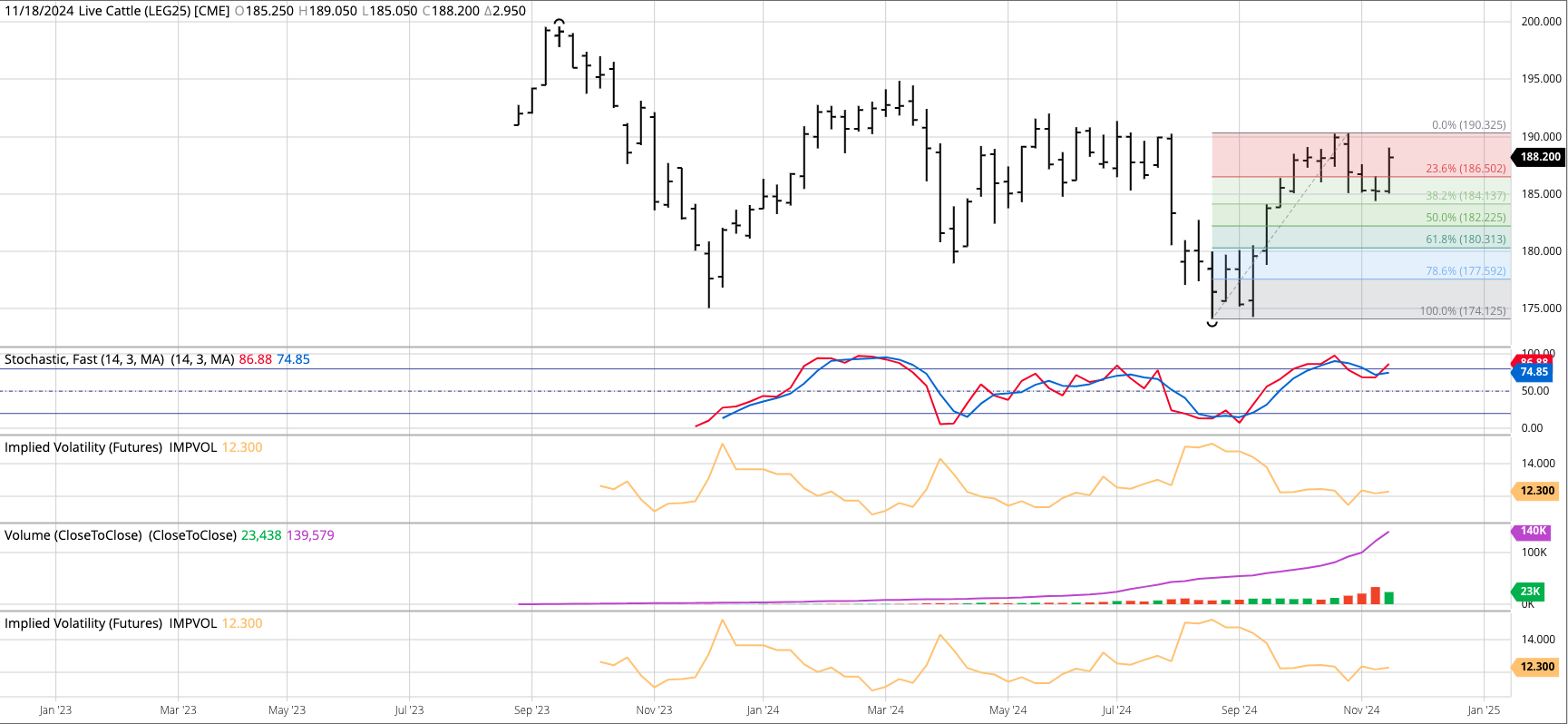The image size is (1568, 724).
Task: Click the blue 74.85 stochastic value tag
Action: click(1534, 372)
